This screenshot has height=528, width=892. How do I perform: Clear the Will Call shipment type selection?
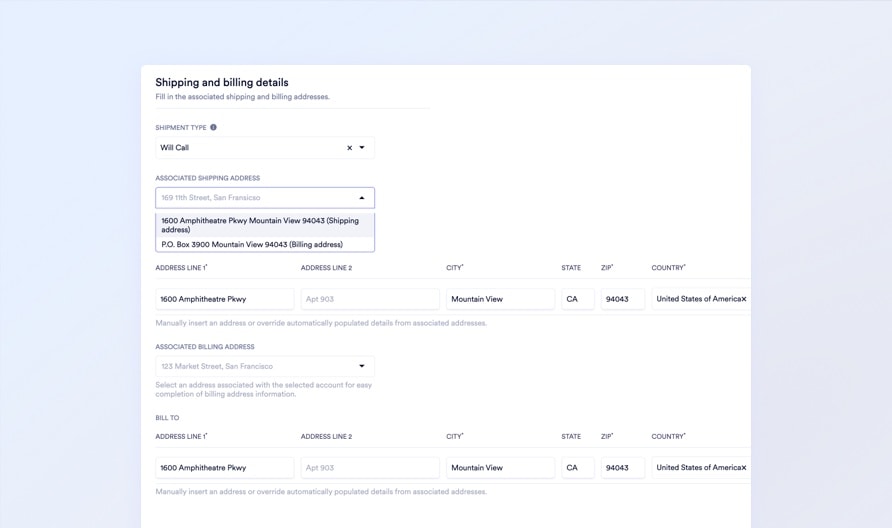[x=349, y=148]
